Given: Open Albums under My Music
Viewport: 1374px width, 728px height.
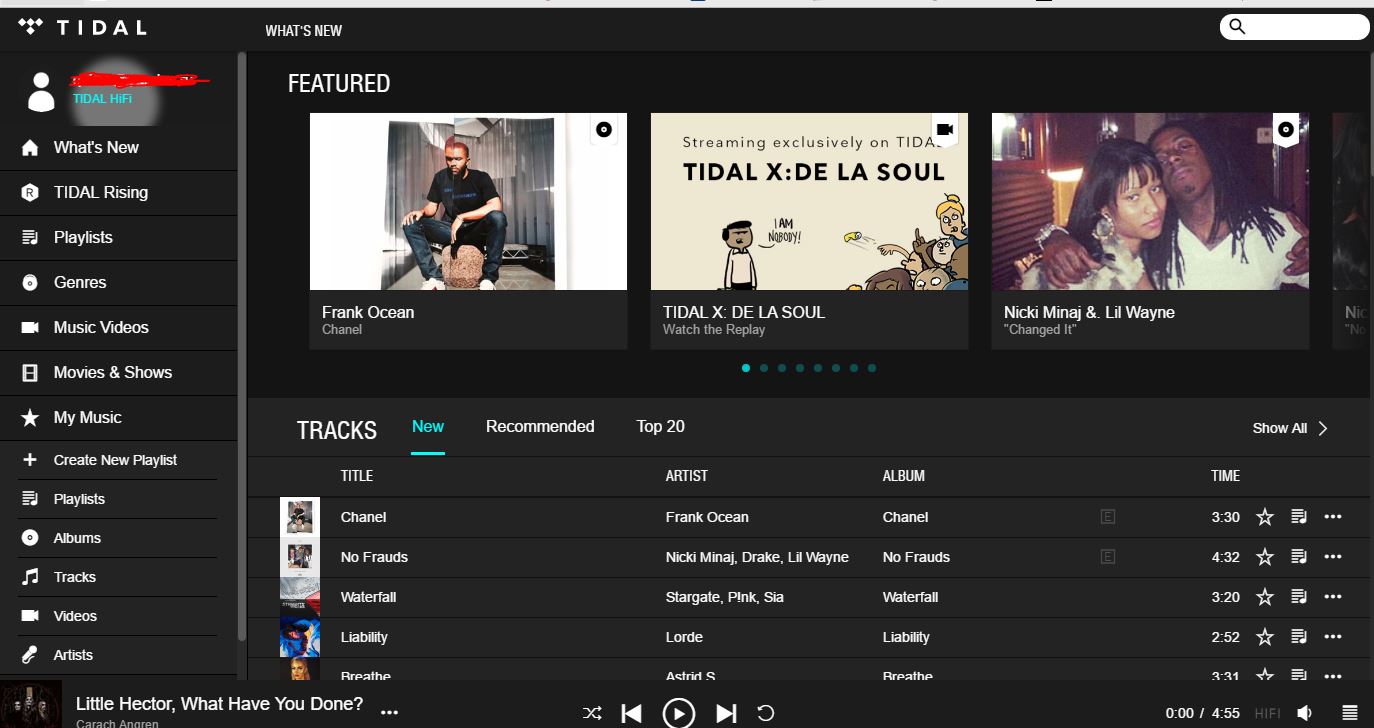Looking at the screenshot, I should (x=118, y=538).
